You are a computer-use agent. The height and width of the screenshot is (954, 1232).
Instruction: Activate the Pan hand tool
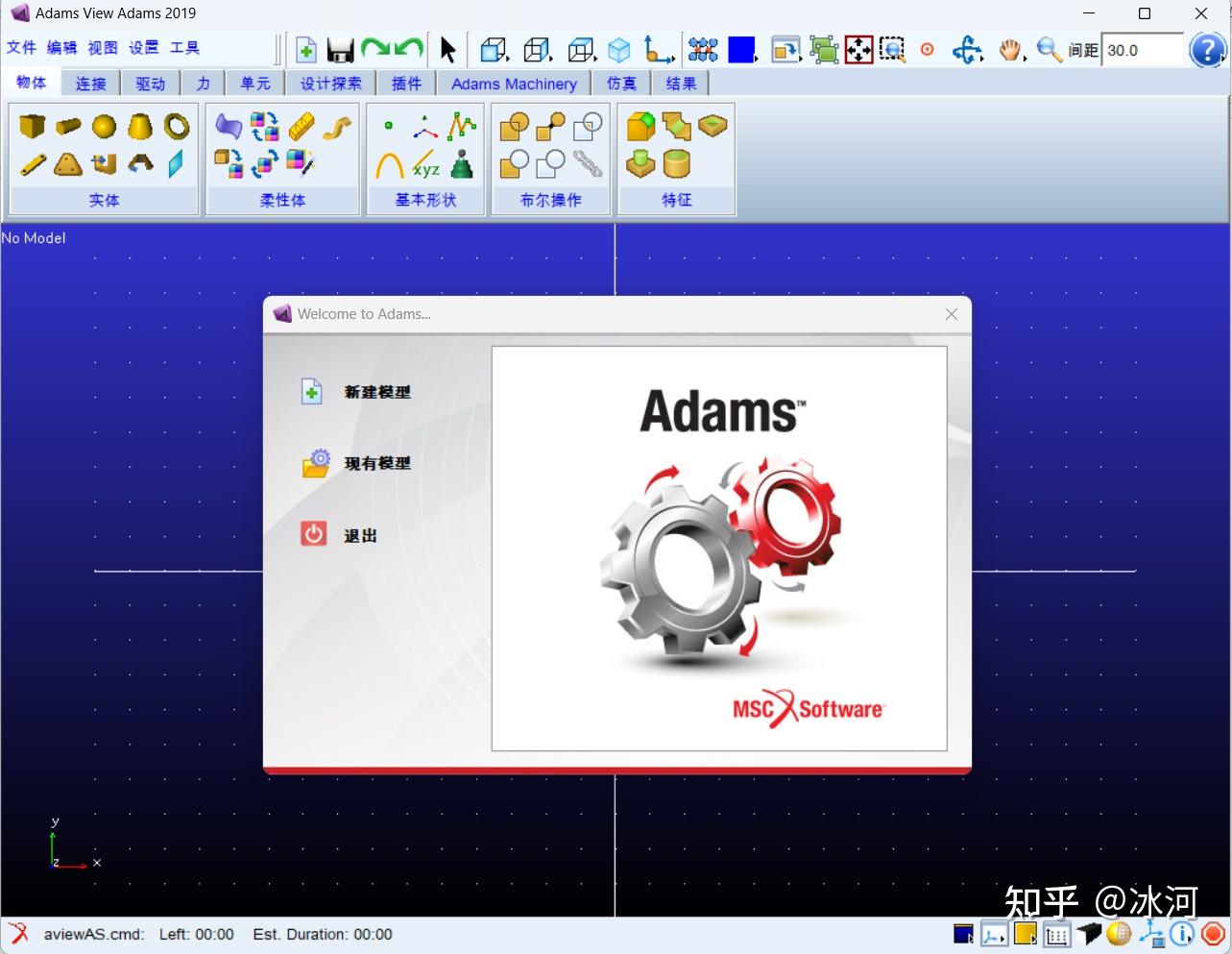(x=1009, y=50)
